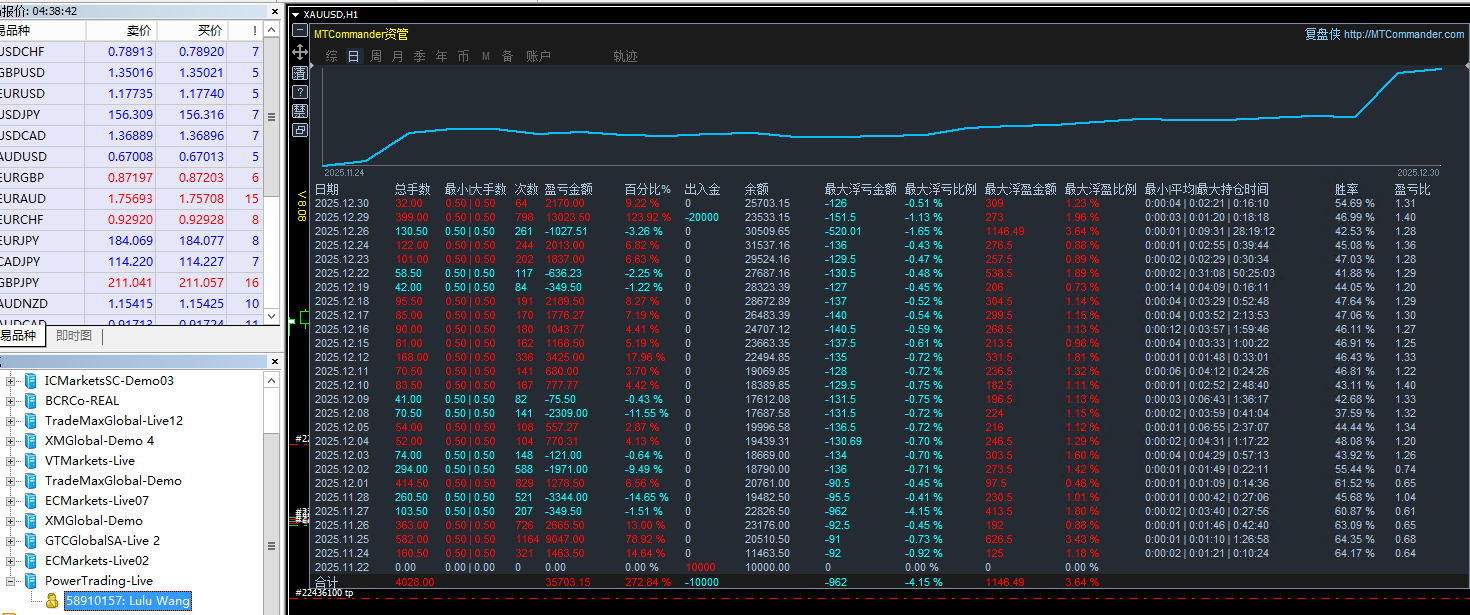Open the 账户 menu in MTCommander
The image size is (1470, 615).
coord(540,56)
